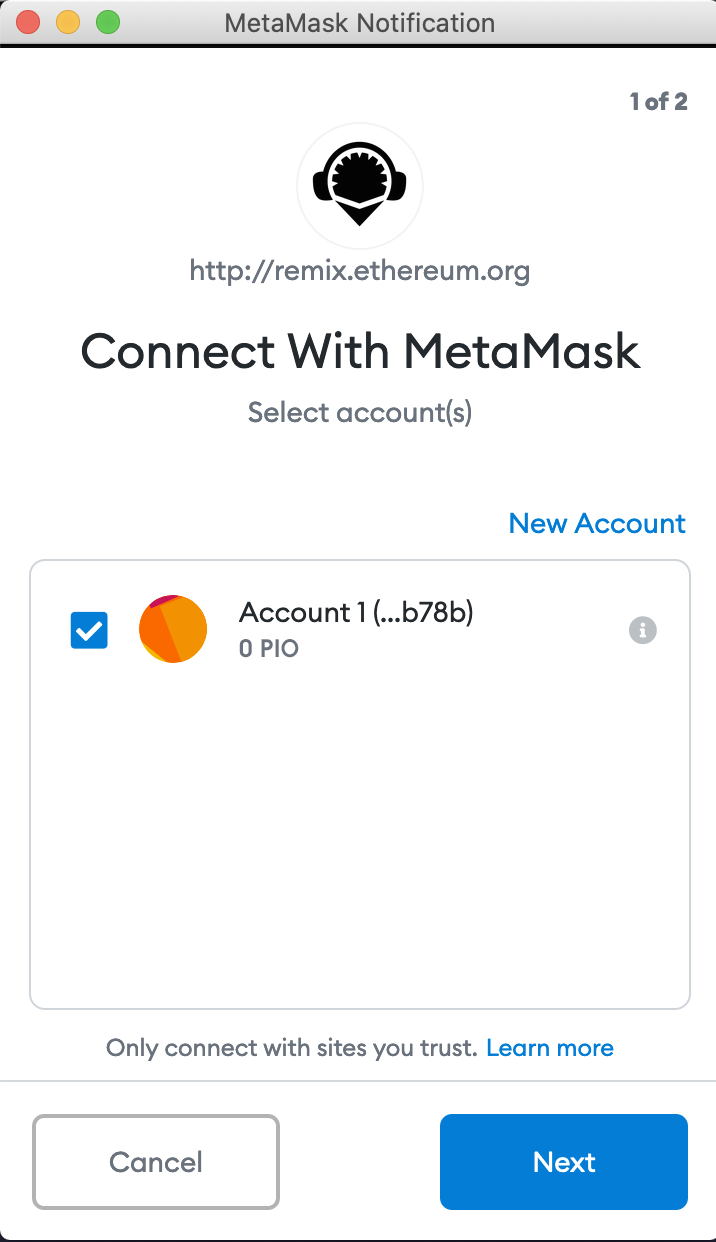Screen dimensions: 716x1242
Task: Click the 0 PIO balance text
Action: 269,648
